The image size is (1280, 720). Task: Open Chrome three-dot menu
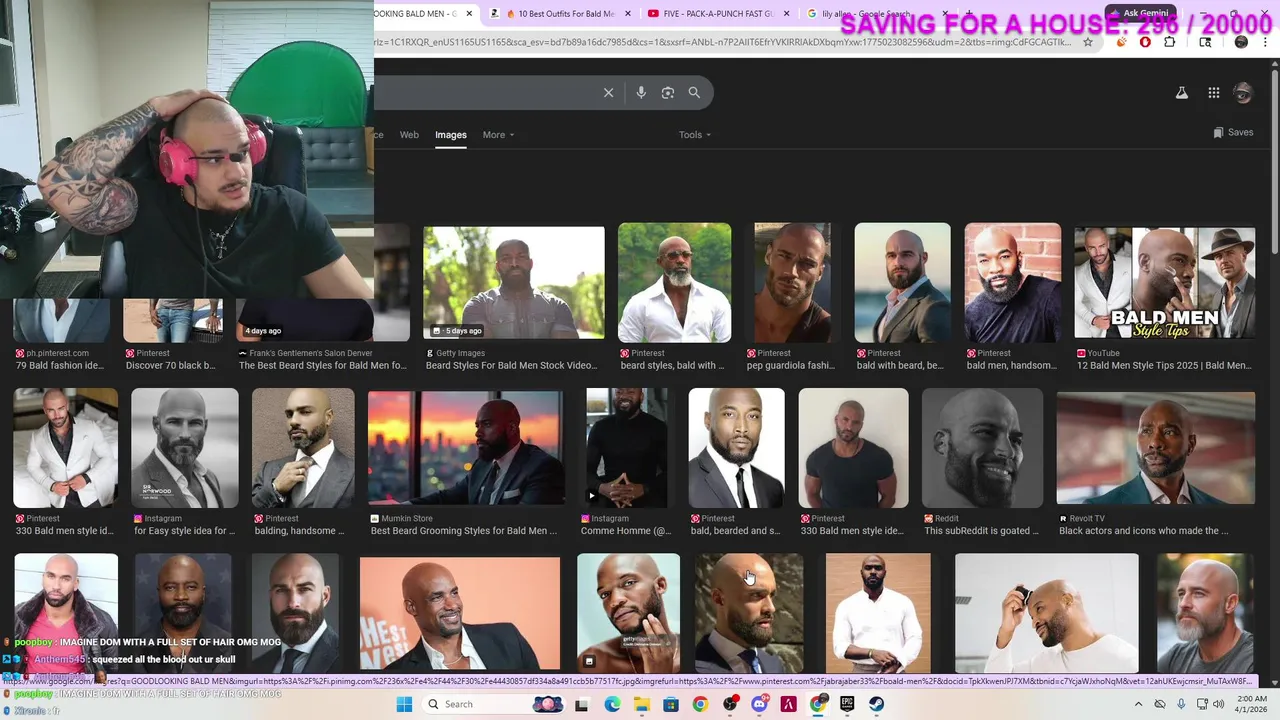click(1266, 42)
